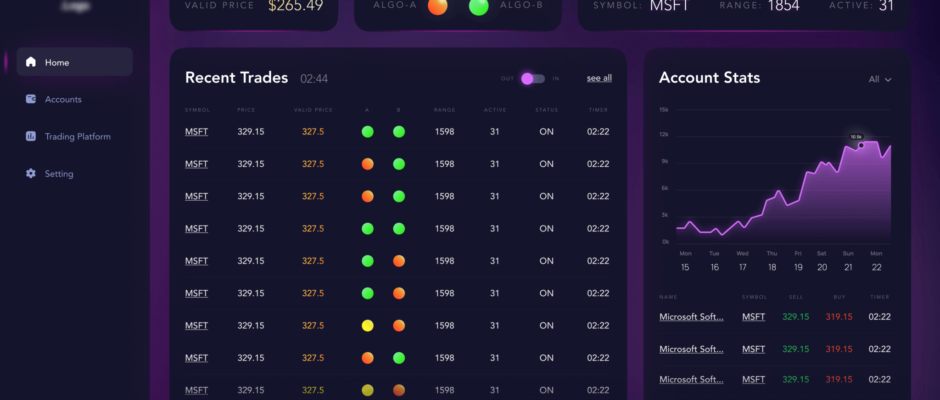Open the All dropdown in Account Stats

click(x=880, y=79)
